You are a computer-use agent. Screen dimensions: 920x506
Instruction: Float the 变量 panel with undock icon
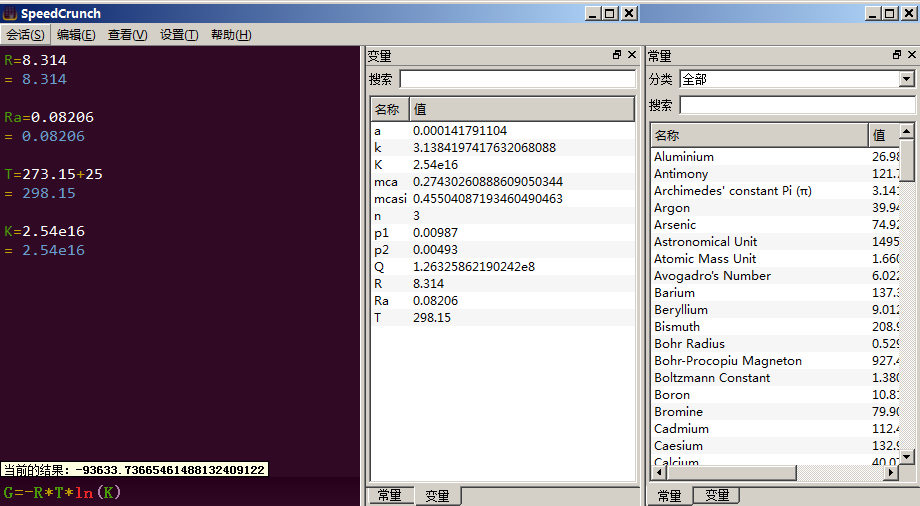[x=617, y=55]
